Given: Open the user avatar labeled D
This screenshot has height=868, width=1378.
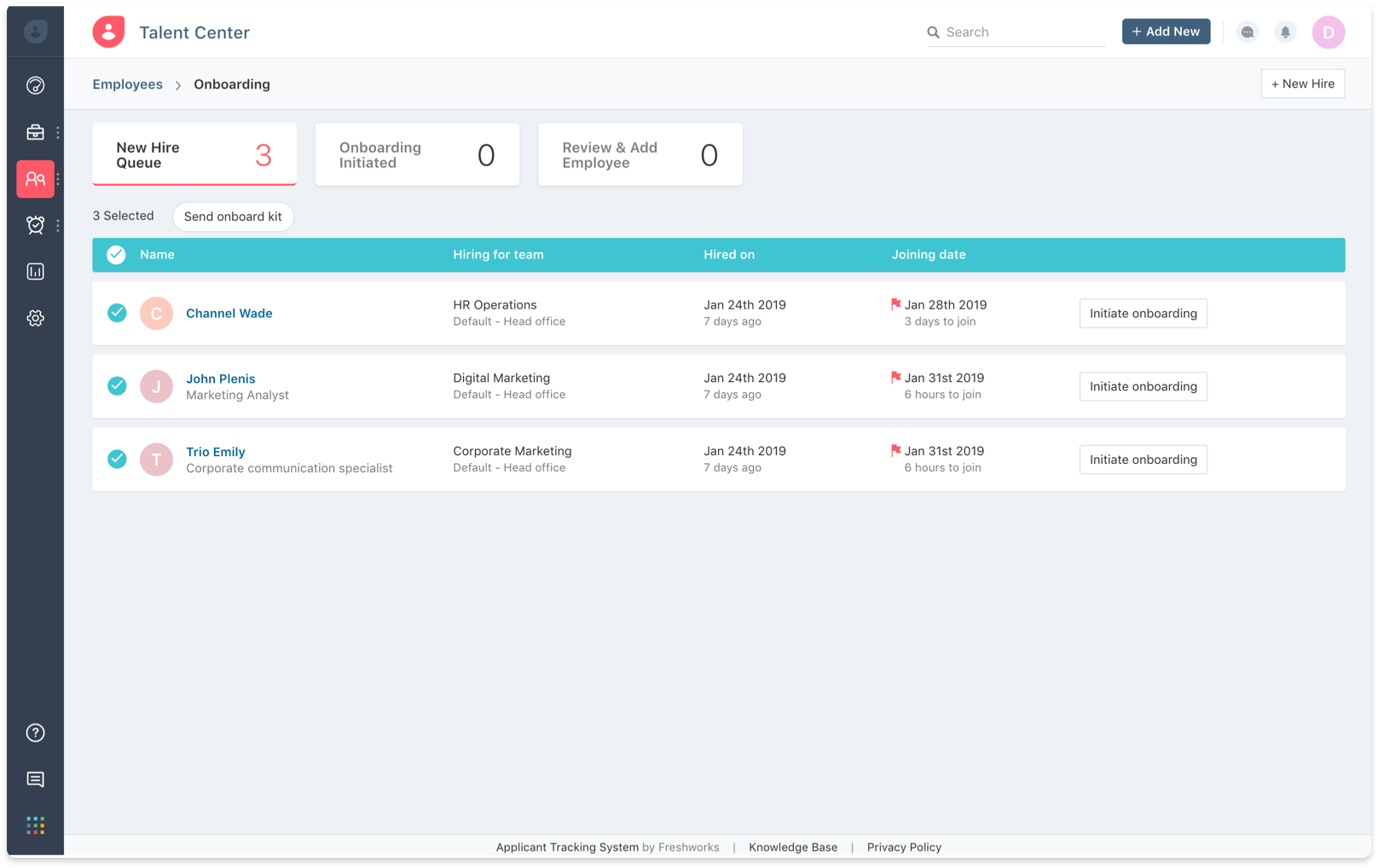Looking at the screenshot, I should 1328,32.
